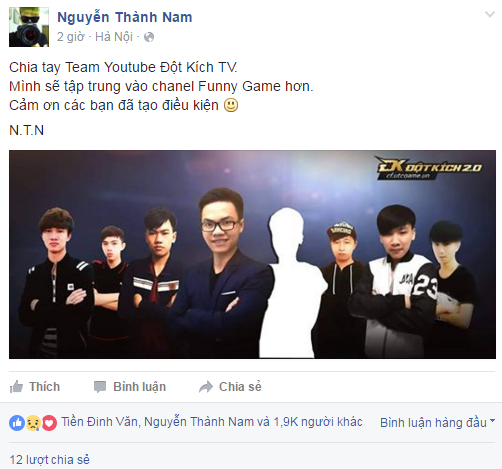The image size is (502, 469).
Task: Click the Thích like button label
Action: [44, 387]
